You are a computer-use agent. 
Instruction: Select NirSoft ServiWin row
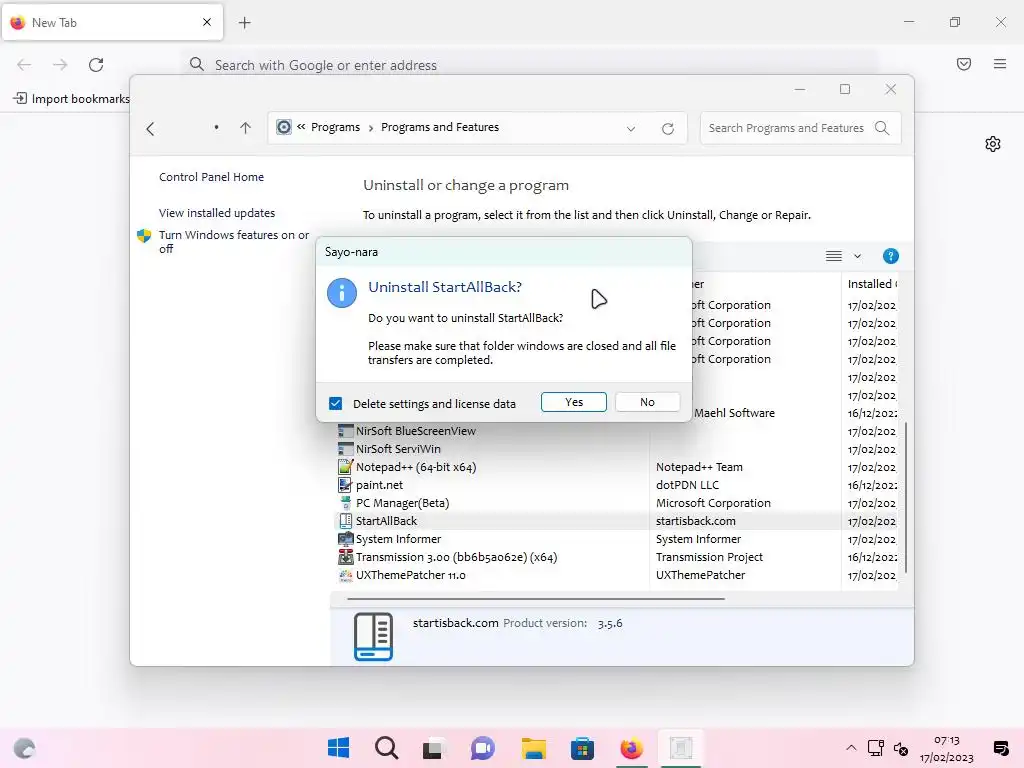click(398, 449)
